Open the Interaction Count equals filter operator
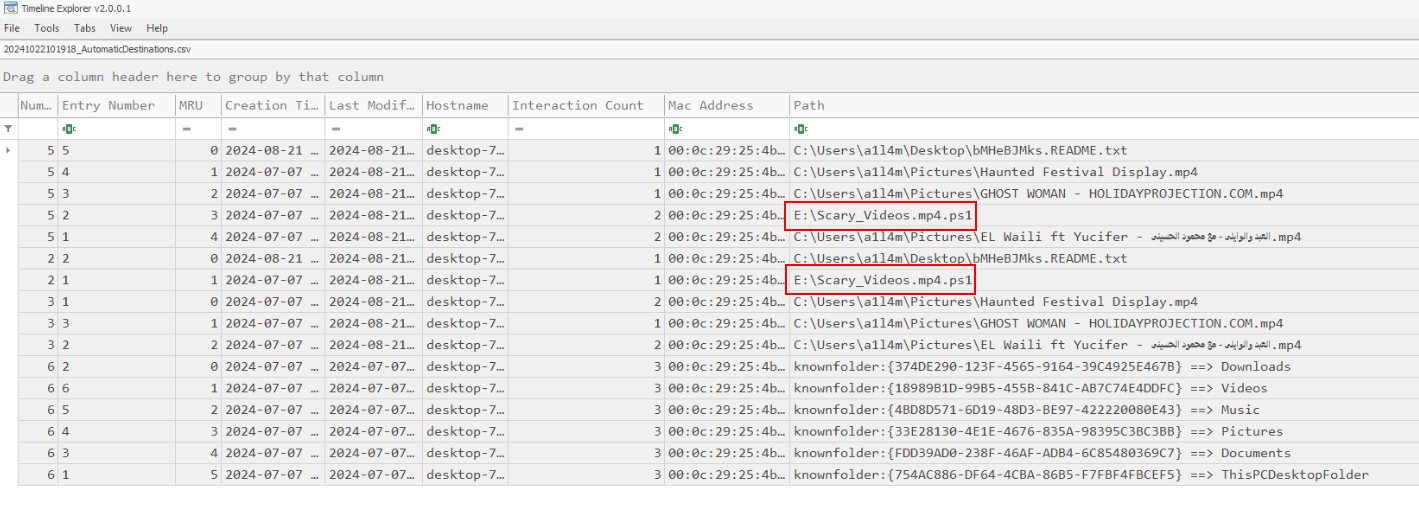The image size is (1419, 524). point(519,129)
